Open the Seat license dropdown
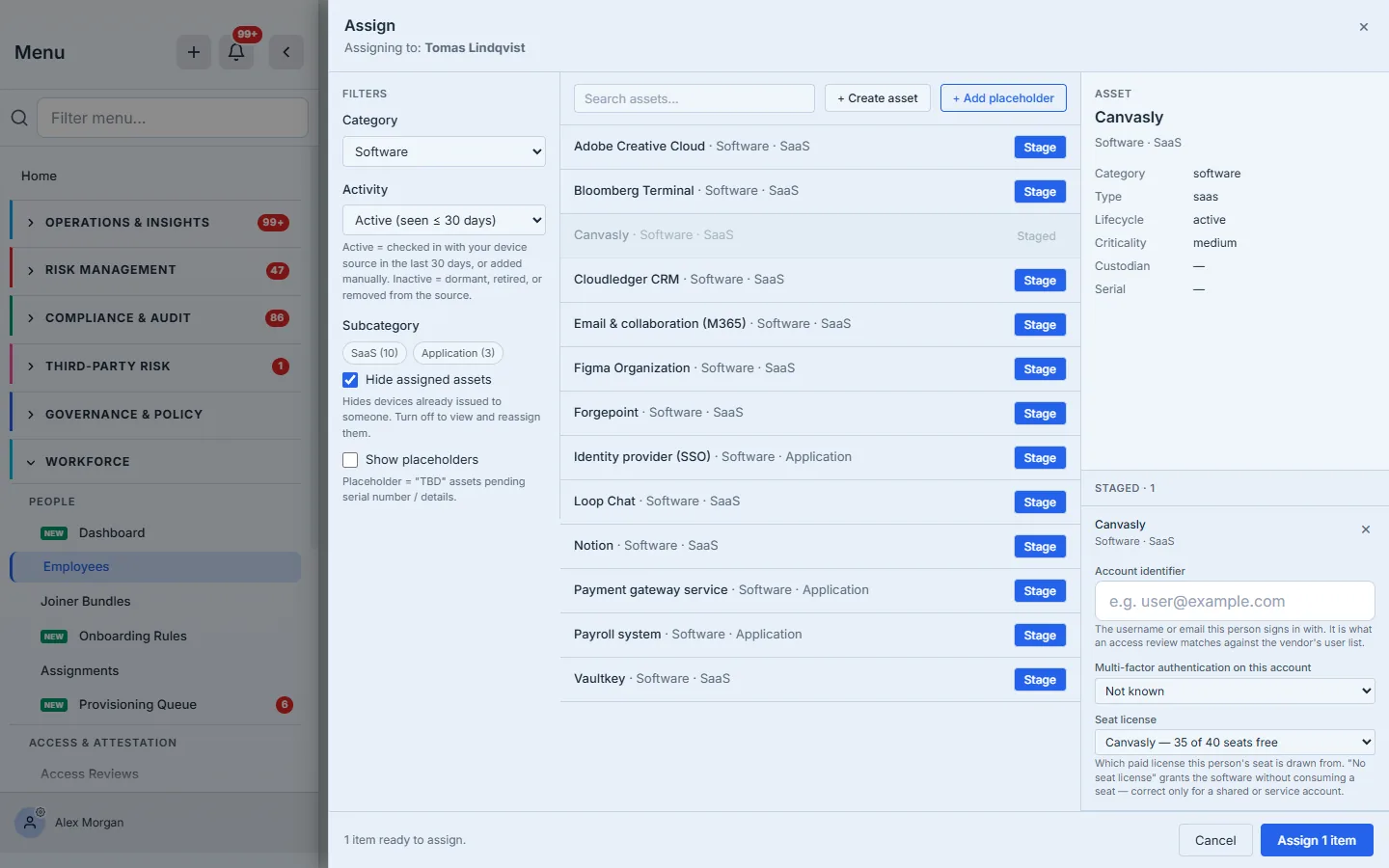This screenshot has height=868, width=1389. pos(1235,743)
